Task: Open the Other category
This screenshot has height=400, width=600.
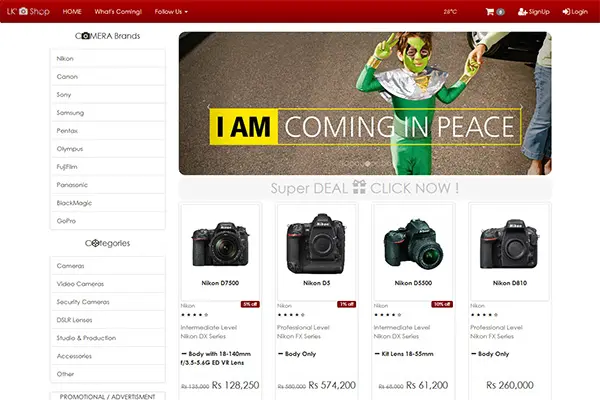Action: tap(108, 374)
